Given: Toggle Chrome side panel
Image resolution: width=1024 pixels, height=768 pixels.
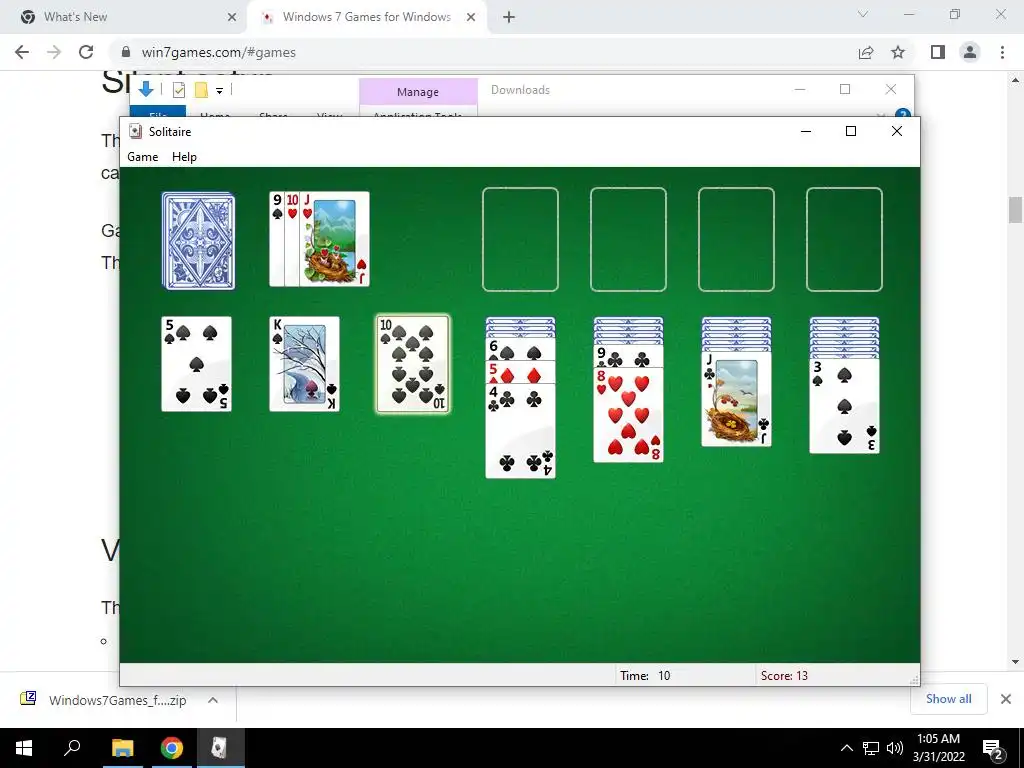Looking at the screenshot, I should click(x=938, y=52).
